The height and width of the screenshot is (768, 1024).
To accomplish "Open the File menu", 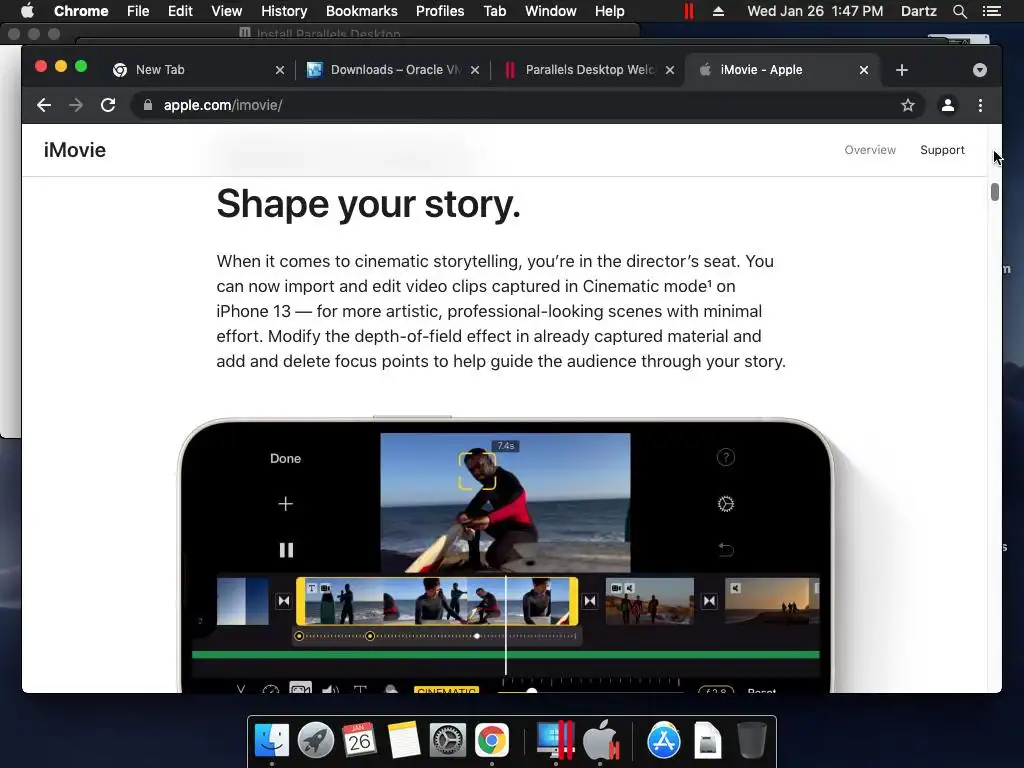I will point(138,11).
